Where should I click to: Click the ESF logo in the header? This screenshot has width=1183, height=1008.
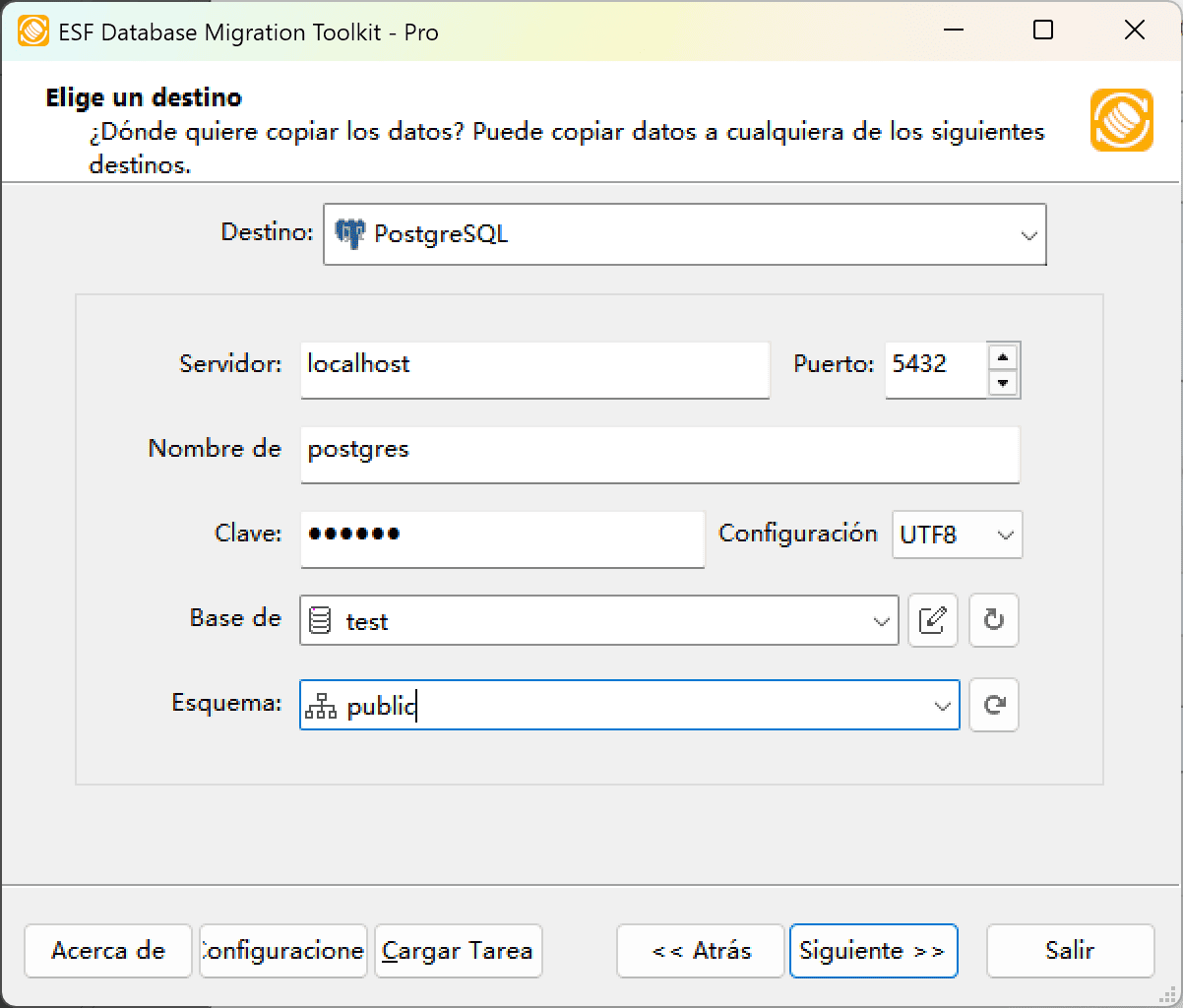(1121, 122)
